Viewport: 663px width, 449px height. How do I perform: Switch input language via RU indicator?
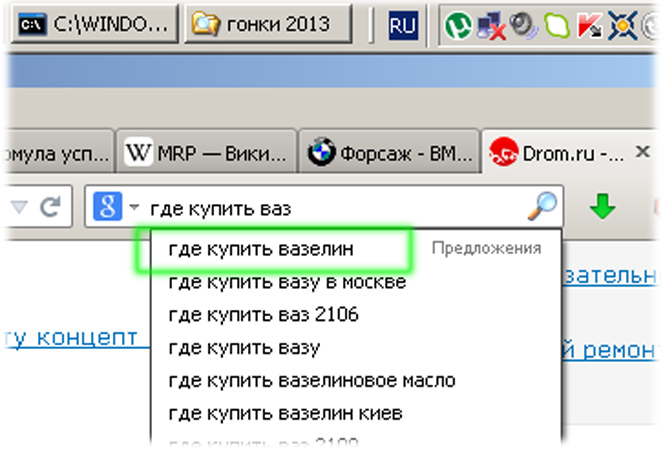(x=403, y=22)
